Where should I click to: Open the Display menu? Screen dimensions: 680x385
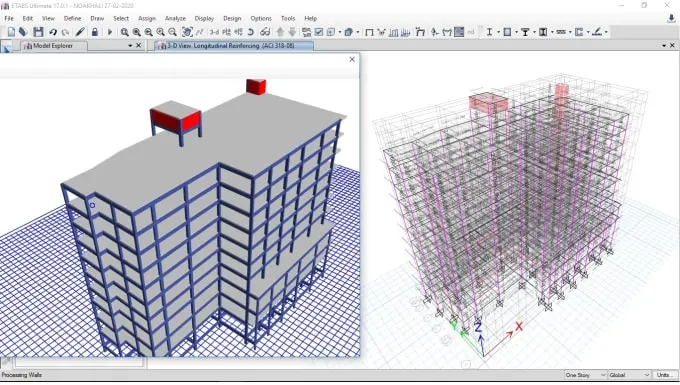[204, 18]
